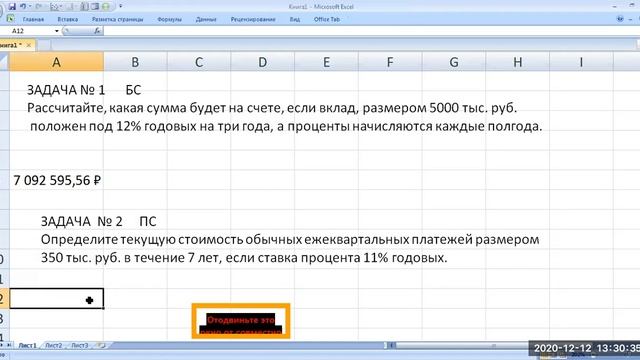Image resolution: width=640 pixels, height=360 pixels.
Task: Click the orange Отодвиньте это overlay box
Action: pos(241,321)
